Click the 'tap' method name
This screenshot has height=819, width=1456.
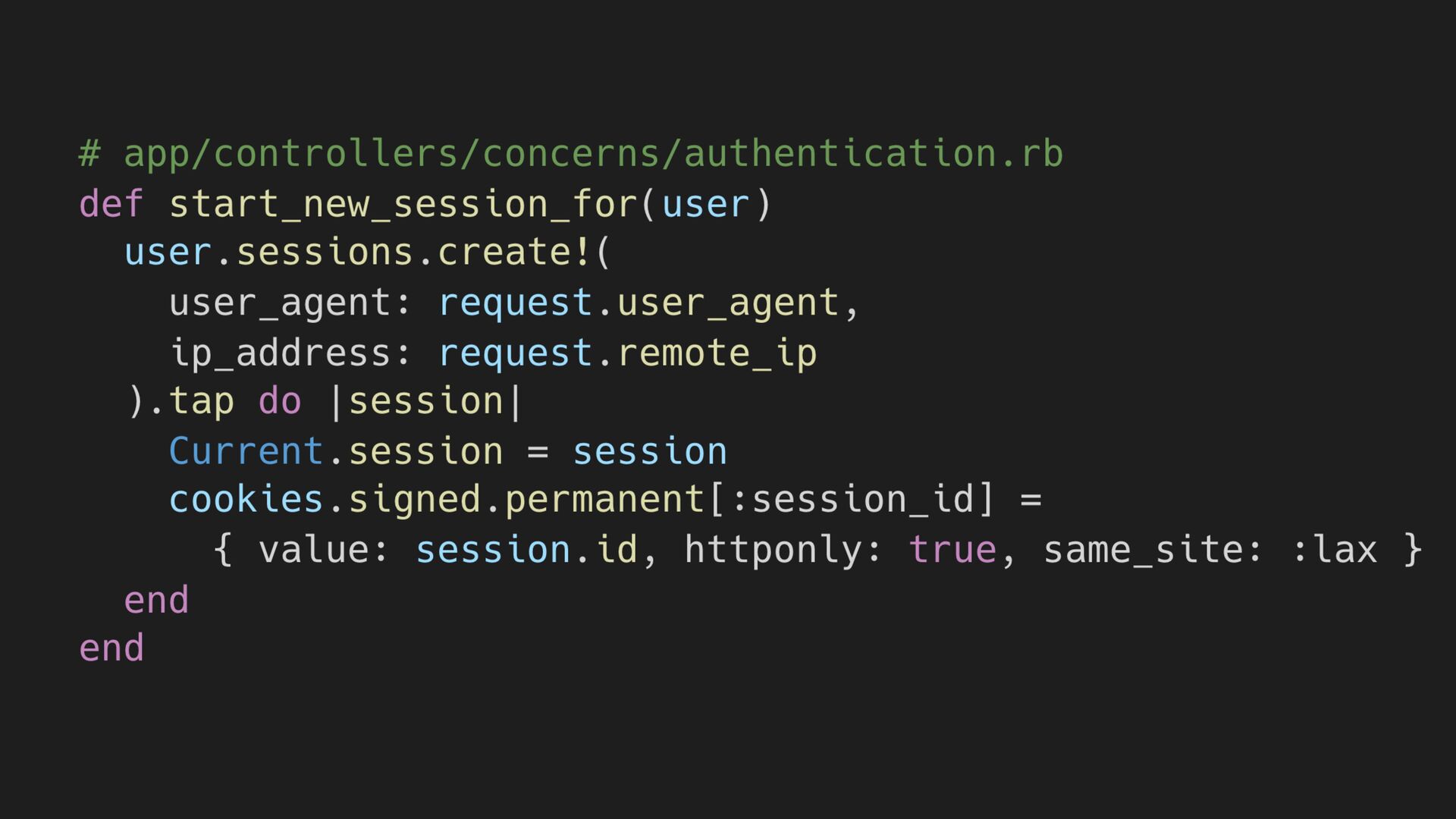(x=201, y=402)
